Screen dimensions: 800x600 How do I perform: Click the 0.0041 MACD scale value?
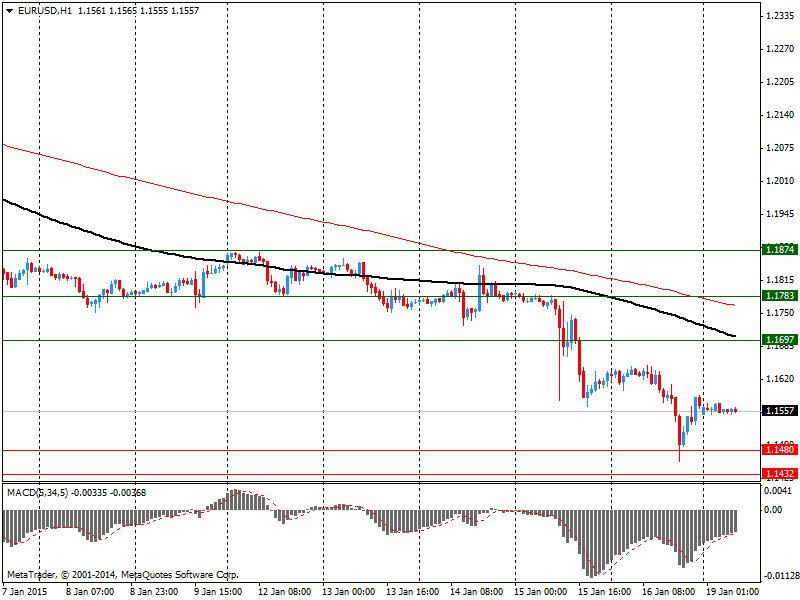pos(778,491)
